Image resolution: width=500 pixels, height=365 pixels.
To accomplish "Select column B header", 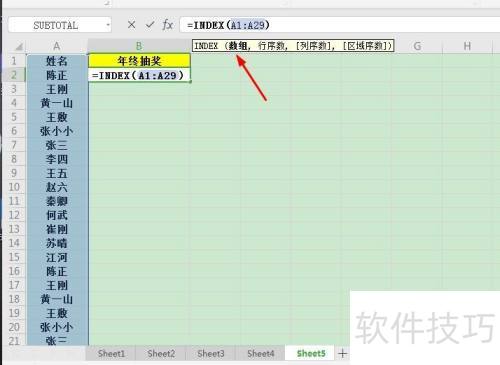I will tap(139, 46).
